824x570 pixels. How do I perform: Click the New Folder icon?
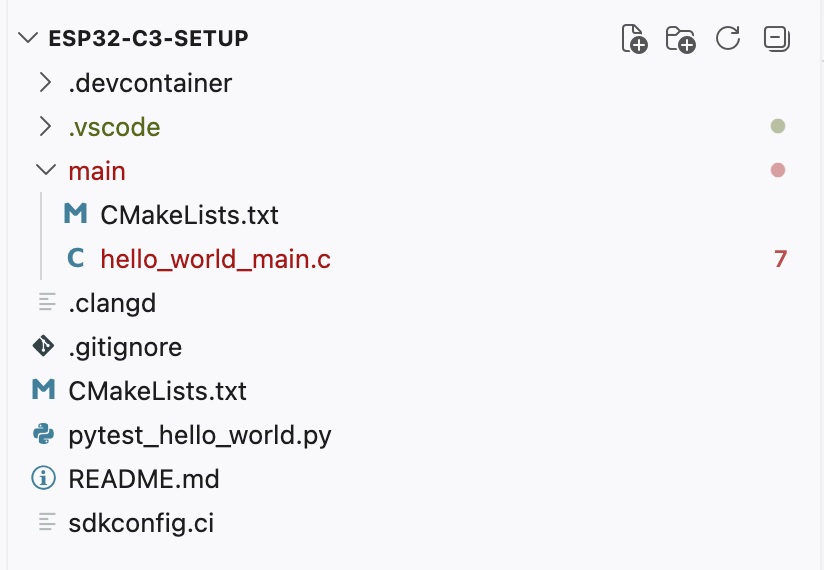(x=681, y=39)
